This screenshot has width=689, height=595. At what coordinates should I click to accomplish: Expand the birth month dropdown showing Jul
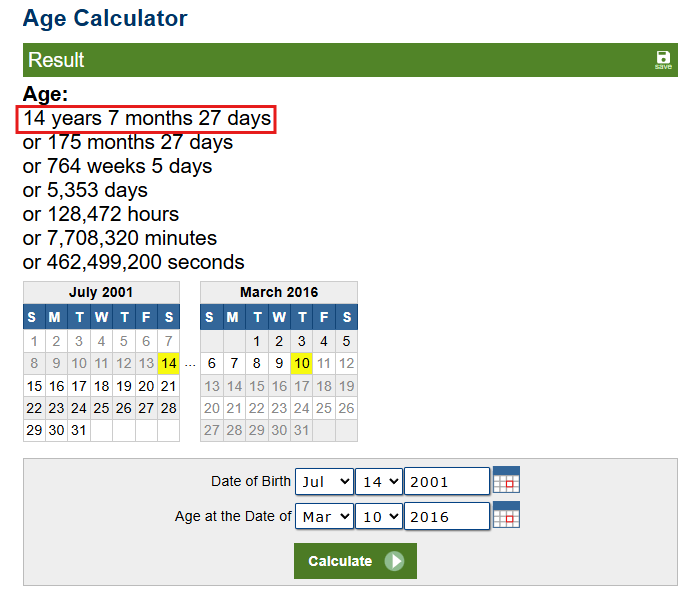[324, 481]
